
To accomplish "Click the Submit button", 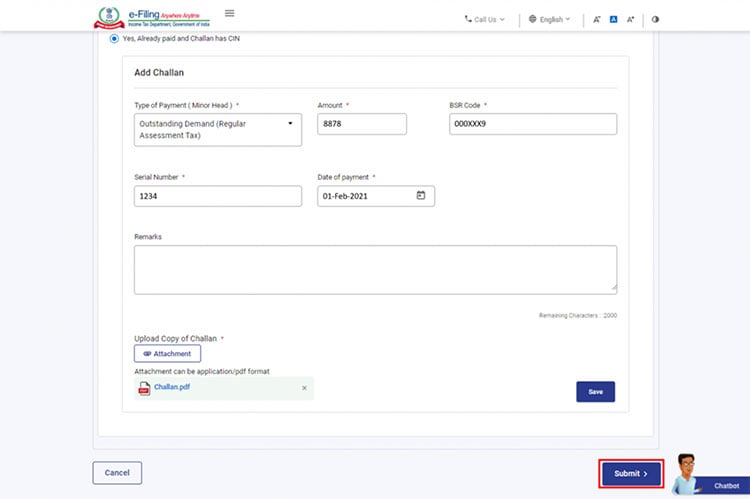I will click(631, 474).
